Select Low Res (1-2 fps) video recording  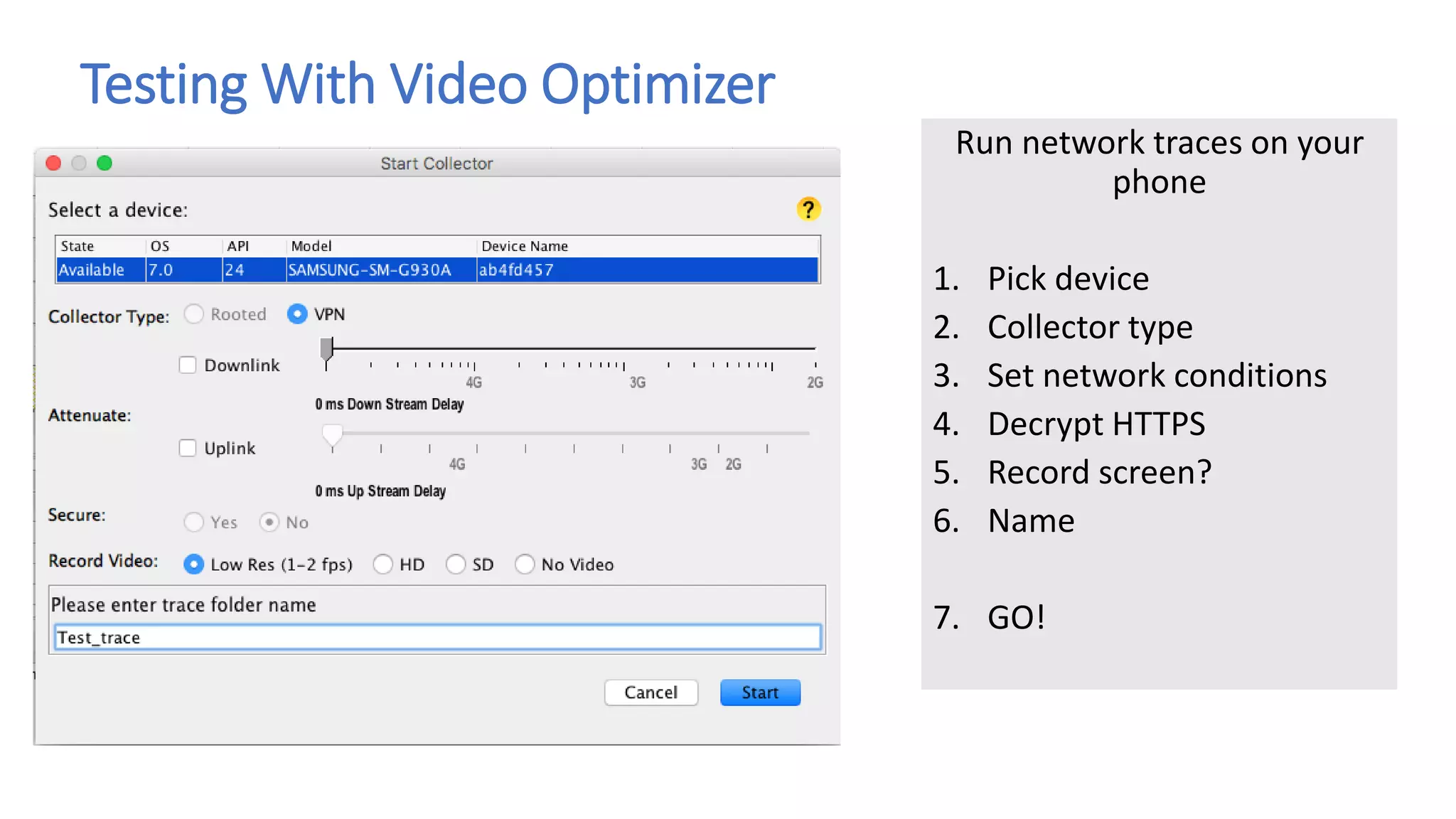pyautogui.click(x=193, y=564)
